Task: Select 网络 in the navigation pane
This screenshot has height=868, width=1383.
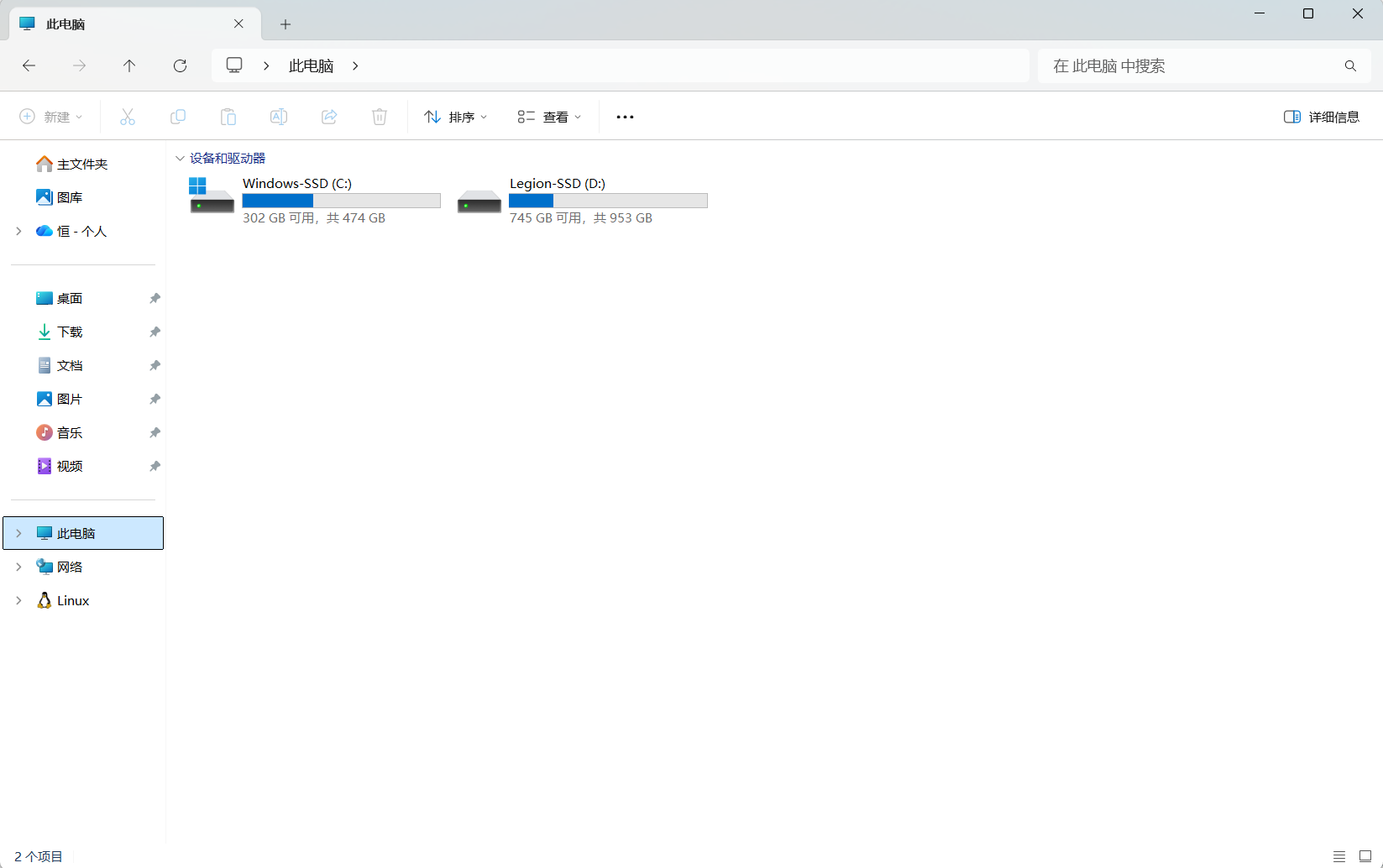Action: tap(83, 567)
